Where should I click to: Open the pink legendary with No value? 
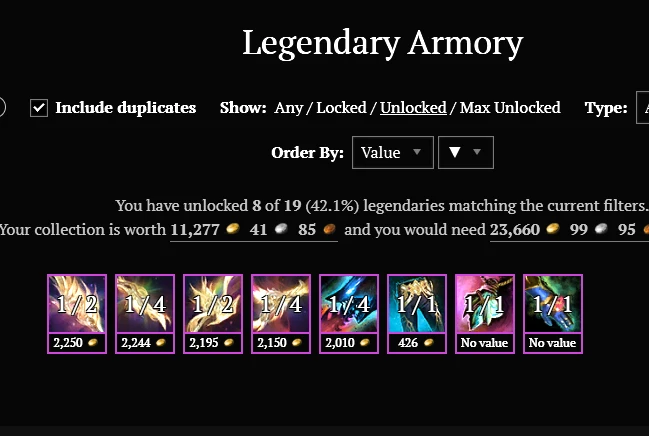tap(485, 304)
